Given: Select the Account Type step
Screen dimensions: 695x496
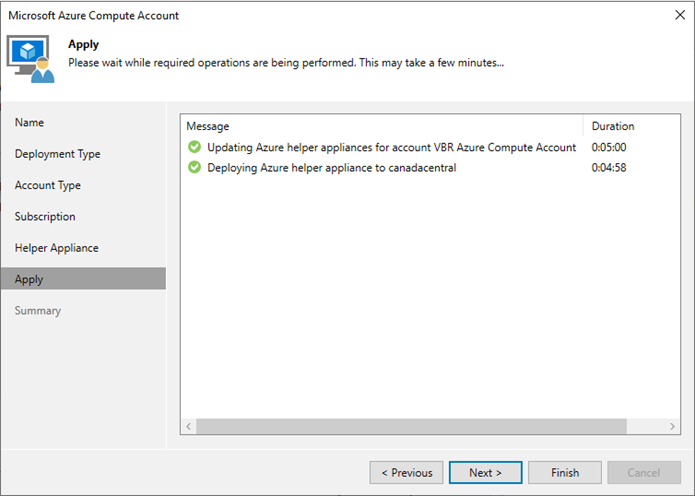Looking at the screenshot, I should click(48, 185).
